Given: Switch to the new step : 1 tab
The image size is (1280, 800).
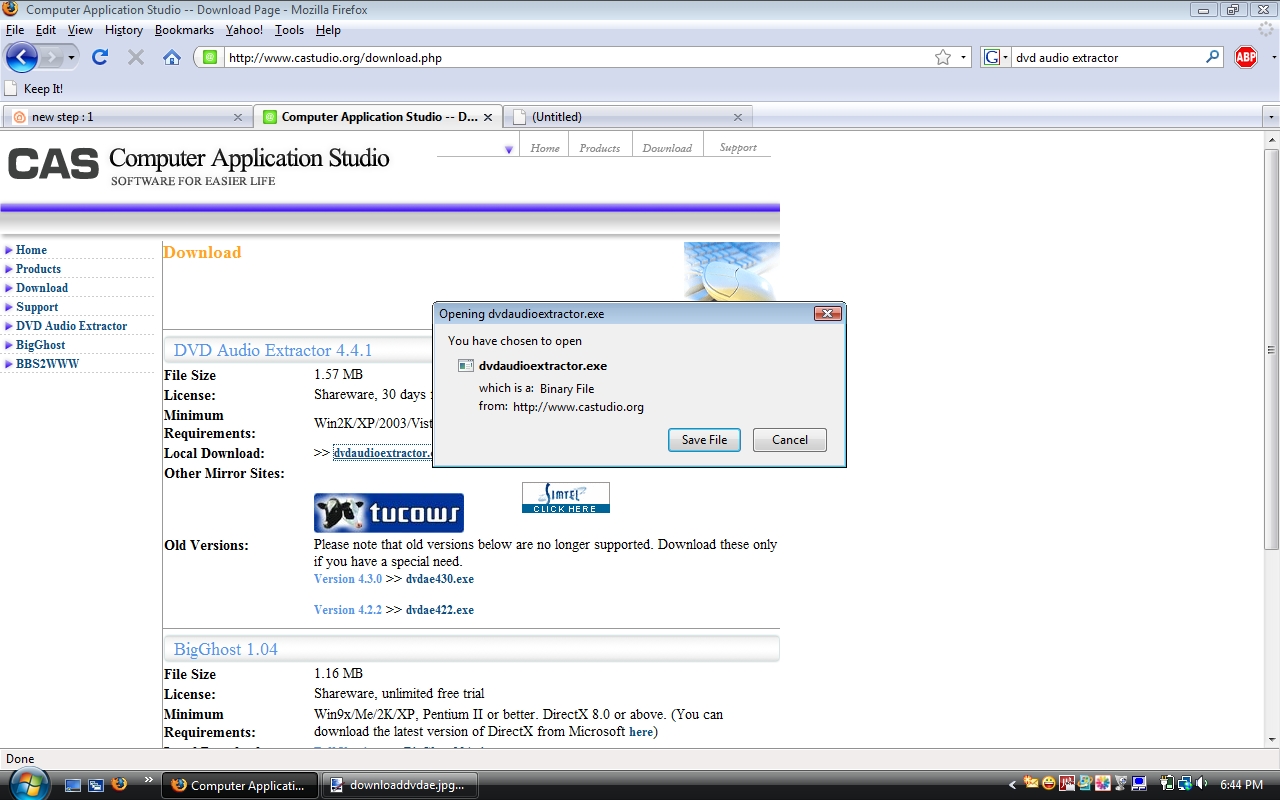Looking at the screenshot, I should pyautogui.click(x=126, y=117).
